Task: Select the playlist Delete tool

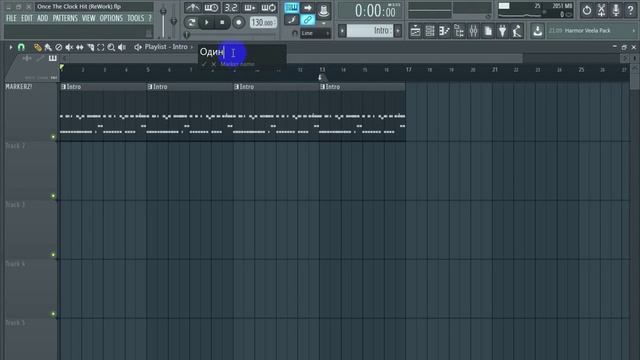Action: click(58, 47)
